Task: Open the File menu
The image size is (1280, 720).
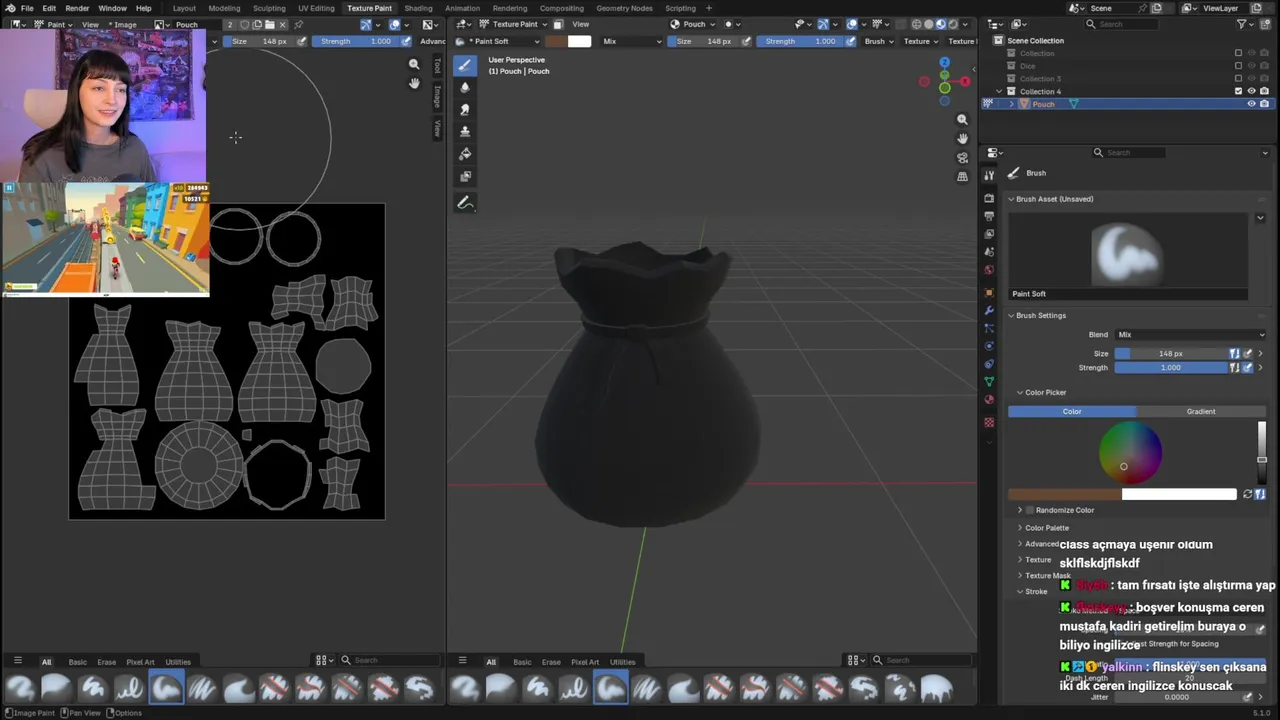Action: tap(27, 8)
